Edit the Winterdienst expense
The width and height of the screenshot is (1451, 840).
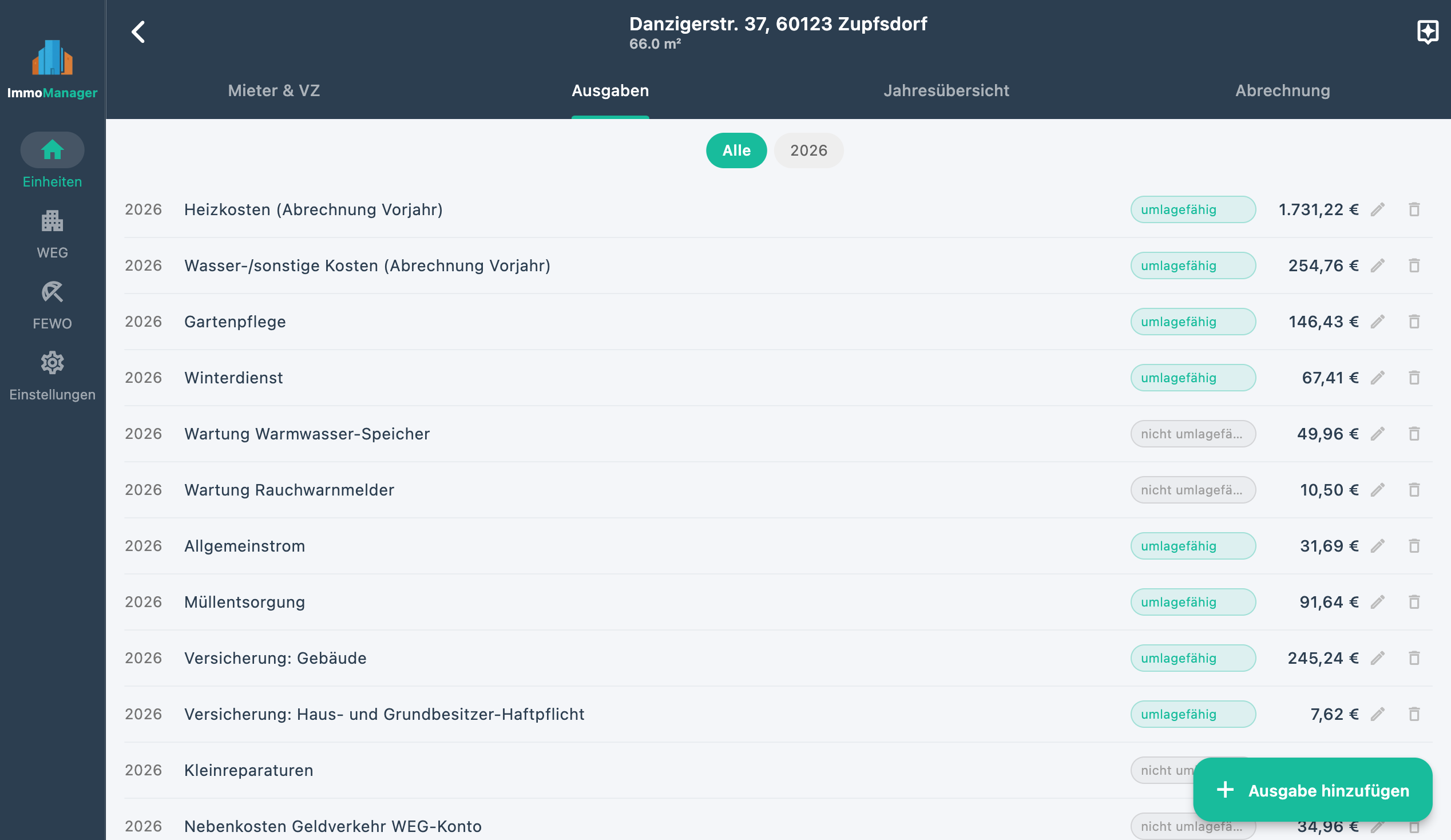tap(1377, 378)
